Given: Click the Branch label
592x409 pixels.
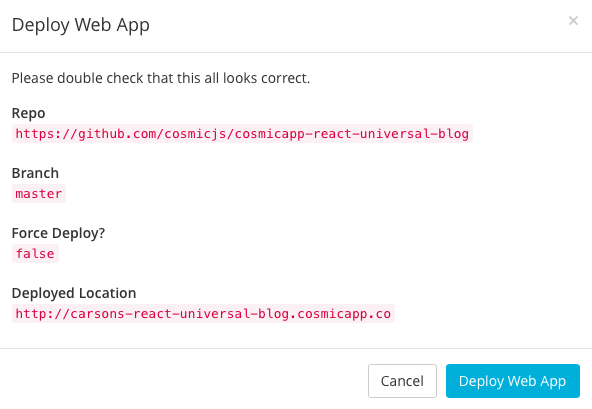Looking at the screenshot, I should [x=35, y=173].
